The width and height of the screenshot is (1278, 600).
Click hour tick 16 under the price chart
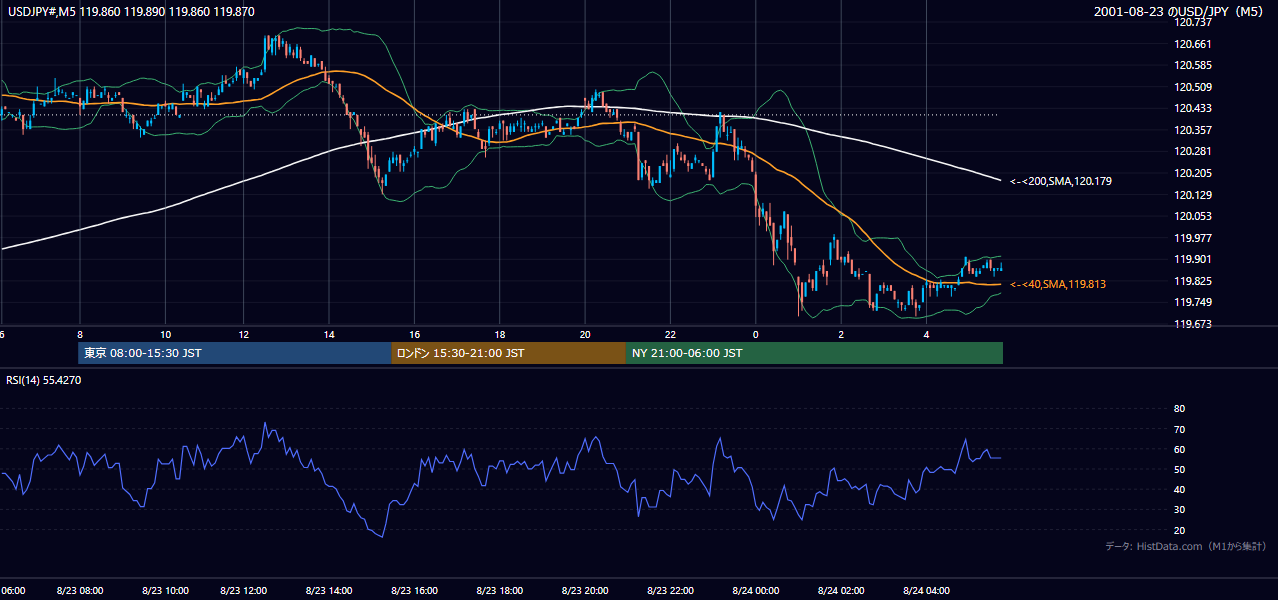(414, 335)
